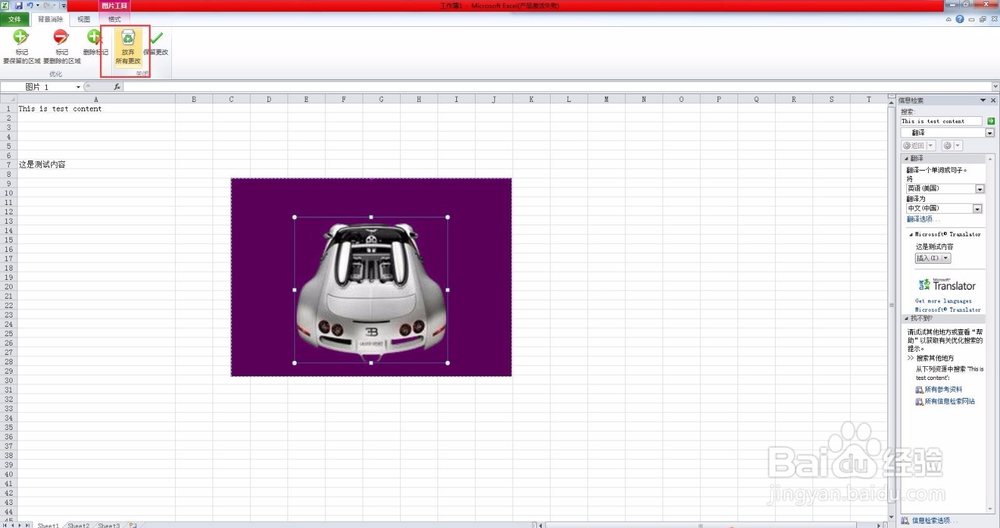Screen dimensions: 1000x528
Task: Click translated text 这是测试内容 in Research pane
Action: [935, 246]
